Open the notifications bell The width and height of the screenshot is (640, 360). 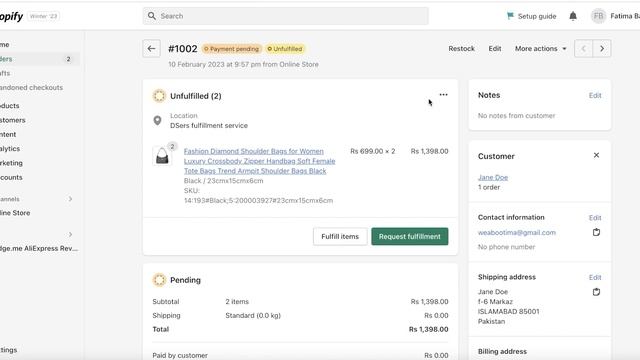point(573,16)
